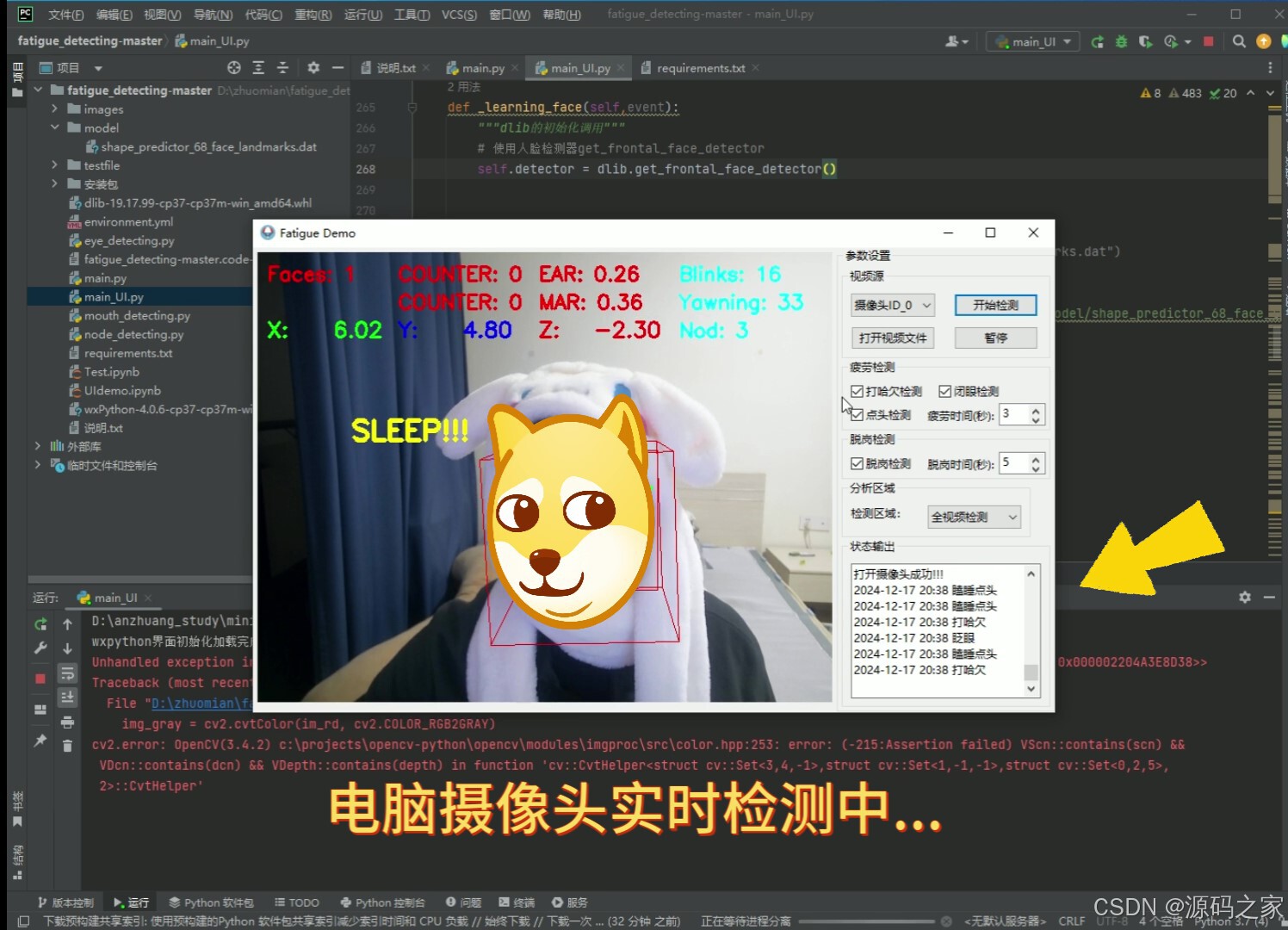Open Search Everywhere with the magnifier icon
Viewport: 1288px width, 930px height.
[1238, 40]
